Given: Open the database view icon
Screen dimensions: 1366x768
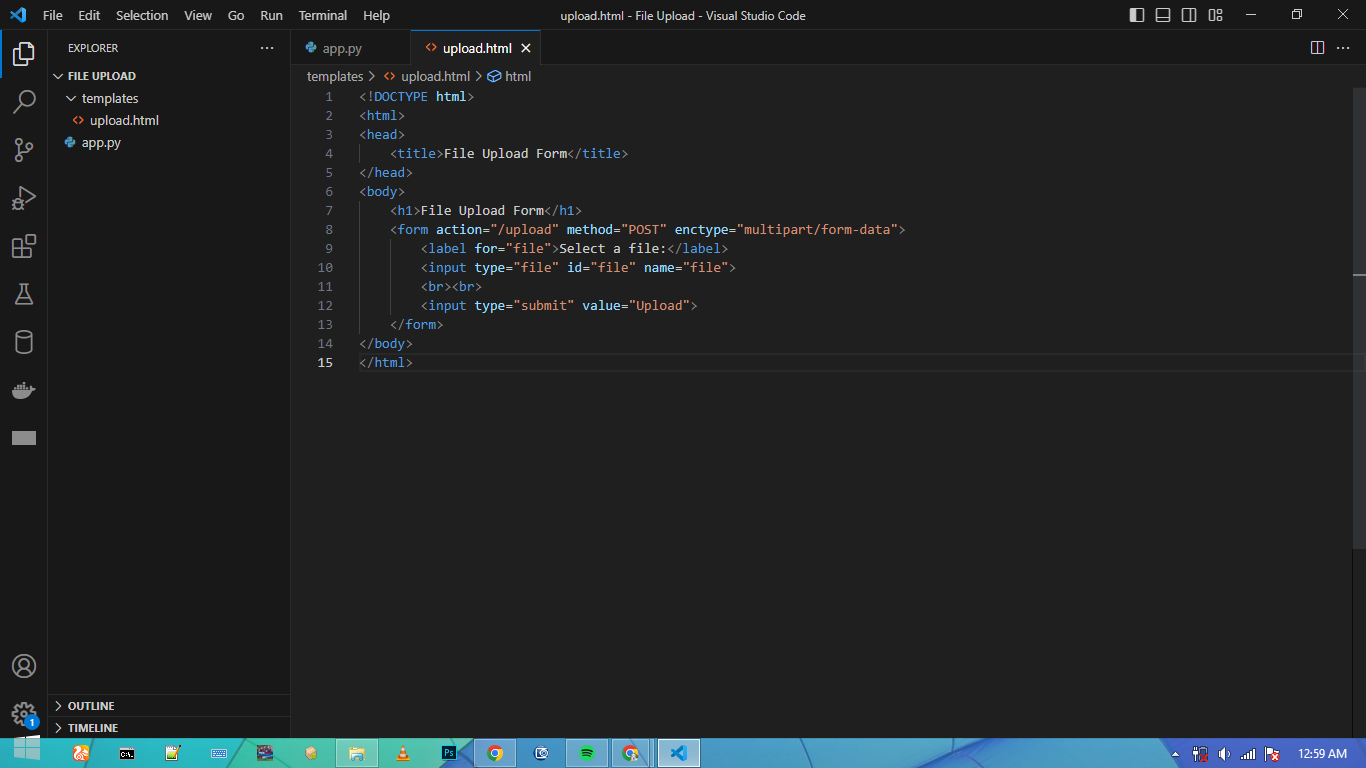Looking at the screenshot, I should 24,342.
